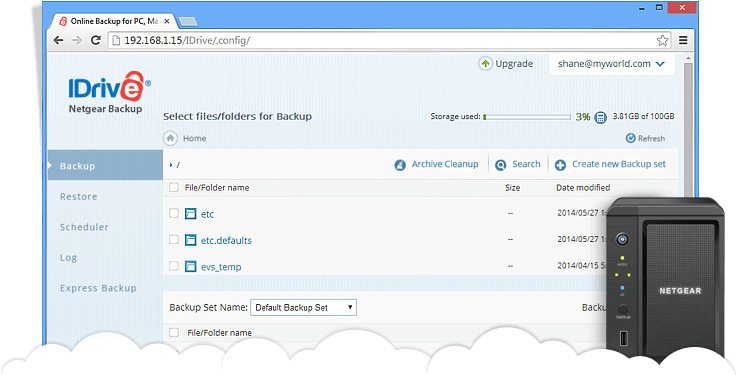The width and height of the screenshot is (736, 375).
Task: Click the Refresh circular arrow icon
Action: point(630,138)
